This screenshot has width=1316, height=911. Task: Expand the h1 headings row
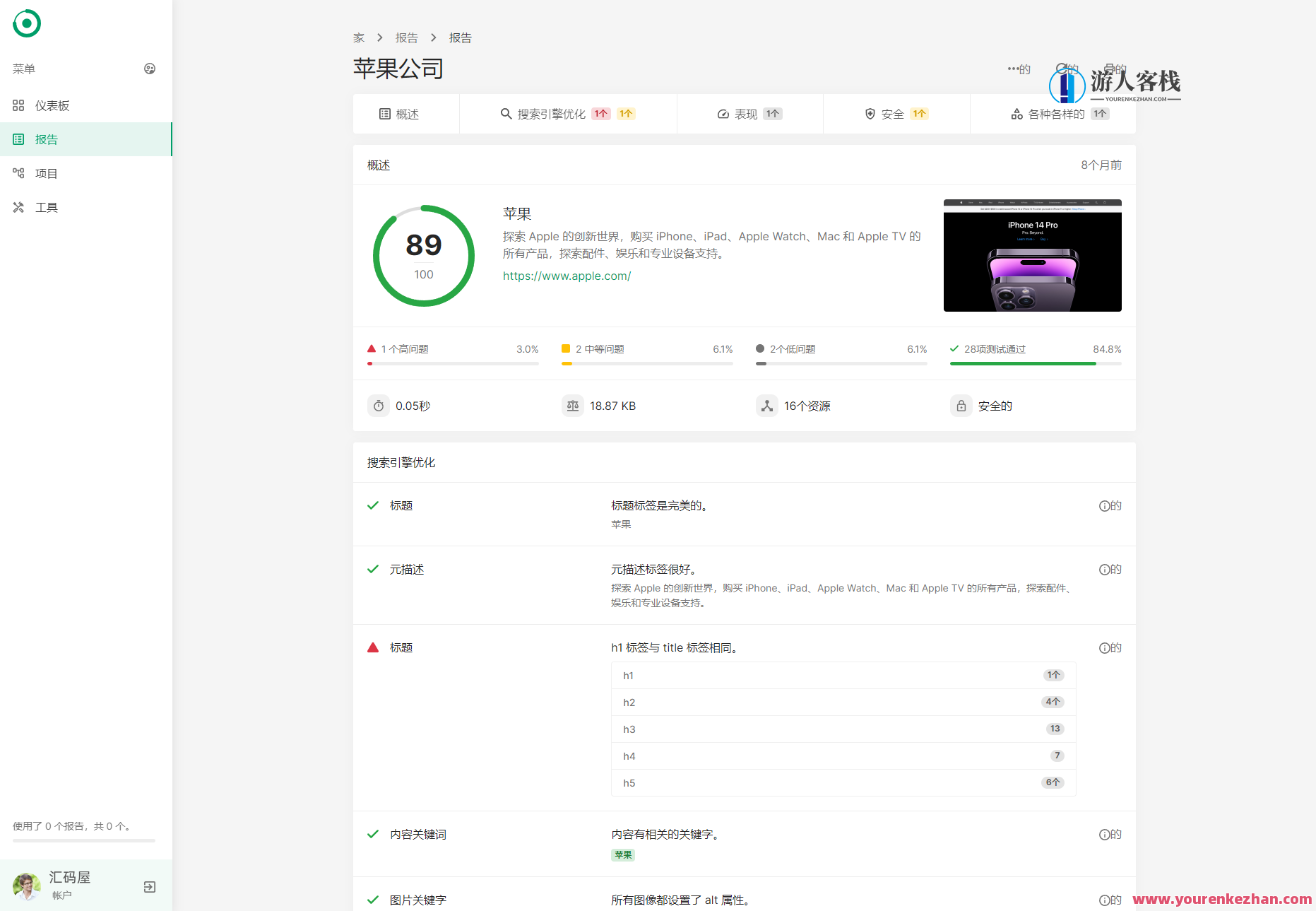842,675
